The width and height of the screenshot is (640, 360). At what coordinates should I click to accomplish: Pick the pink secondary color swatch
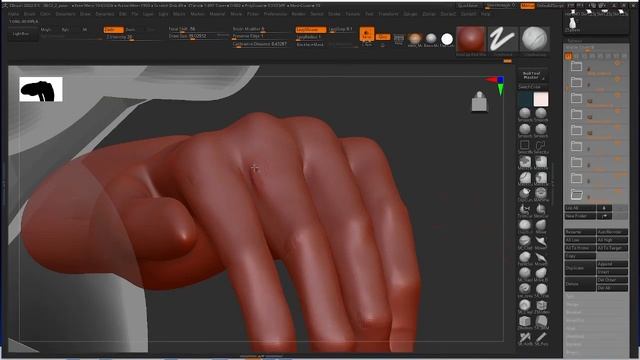541,99
